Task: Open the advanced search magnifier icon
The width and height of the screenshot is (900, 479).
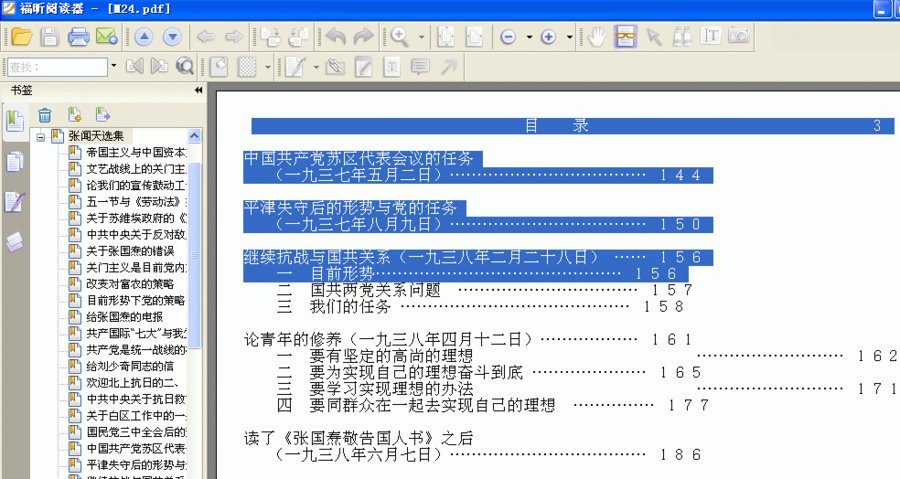Action: [185, 67]
